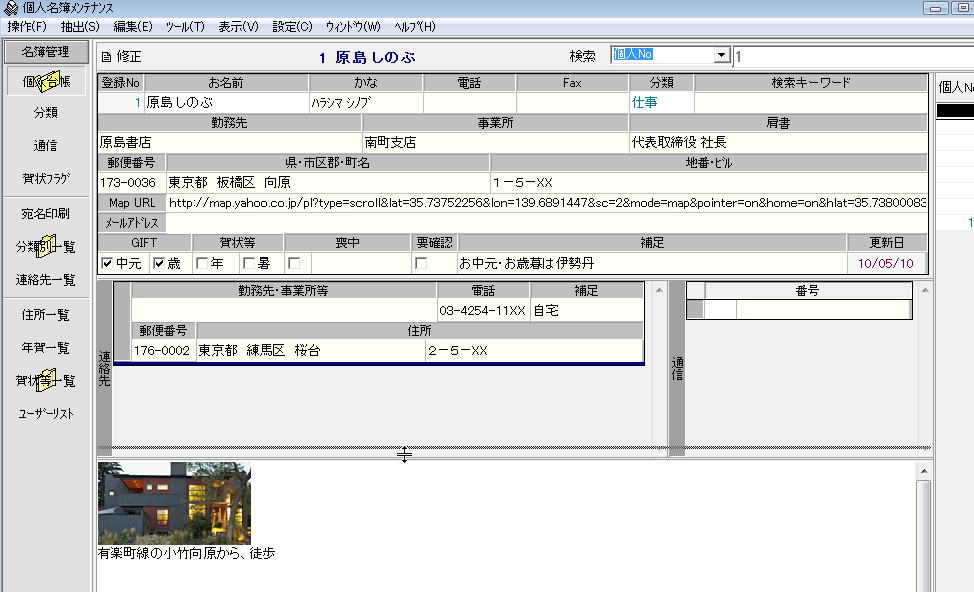Open the ツール(T) menu
This screenshot has height=592, width=974.
pyautogui.click(x=184, y=27)
